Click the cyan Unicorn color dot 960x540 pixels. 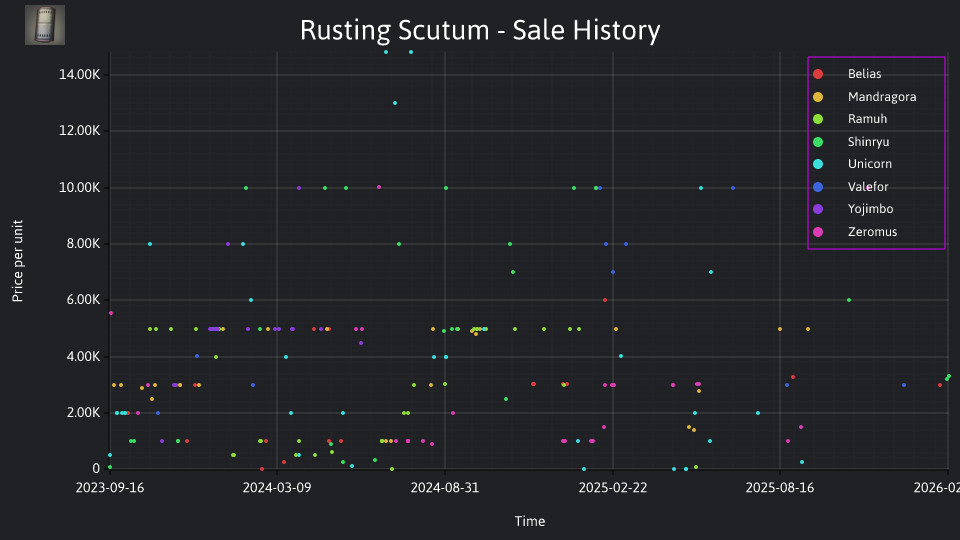pyautogui.click(x=818, y=164)
